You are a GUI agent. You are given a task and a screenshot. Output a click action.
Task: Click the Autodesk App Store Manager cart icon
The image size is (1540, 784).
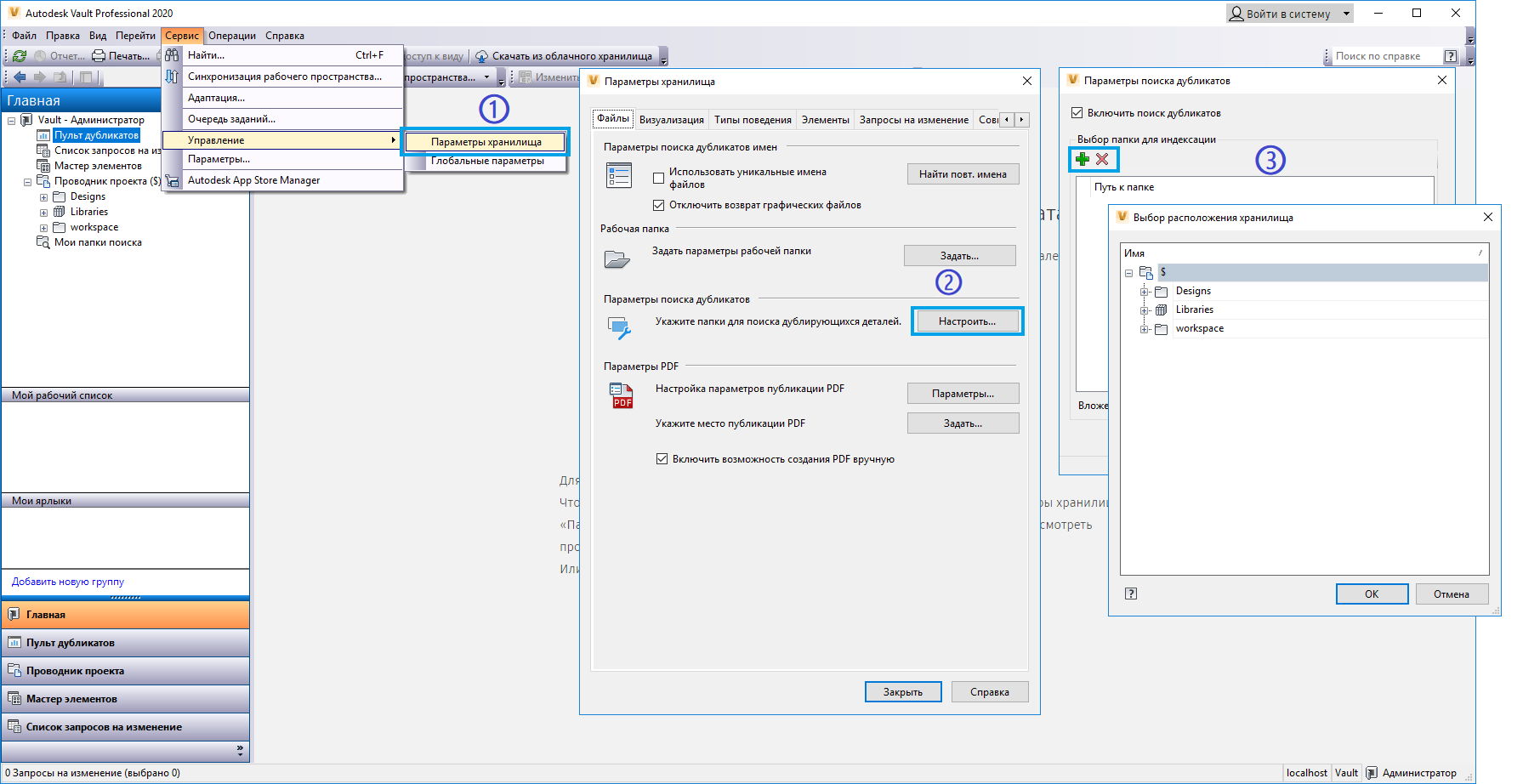(x=172, y=180)
